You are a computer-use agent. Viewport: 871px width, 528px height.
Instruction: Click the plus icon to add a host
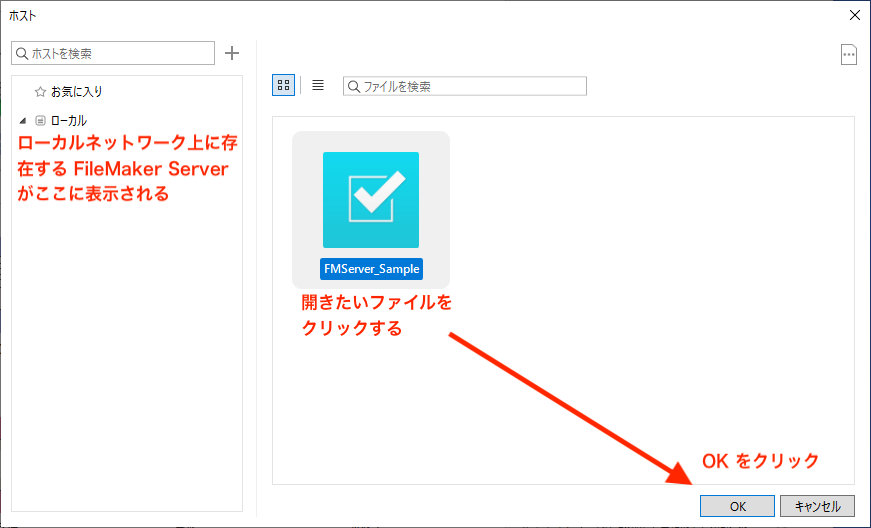232,53
